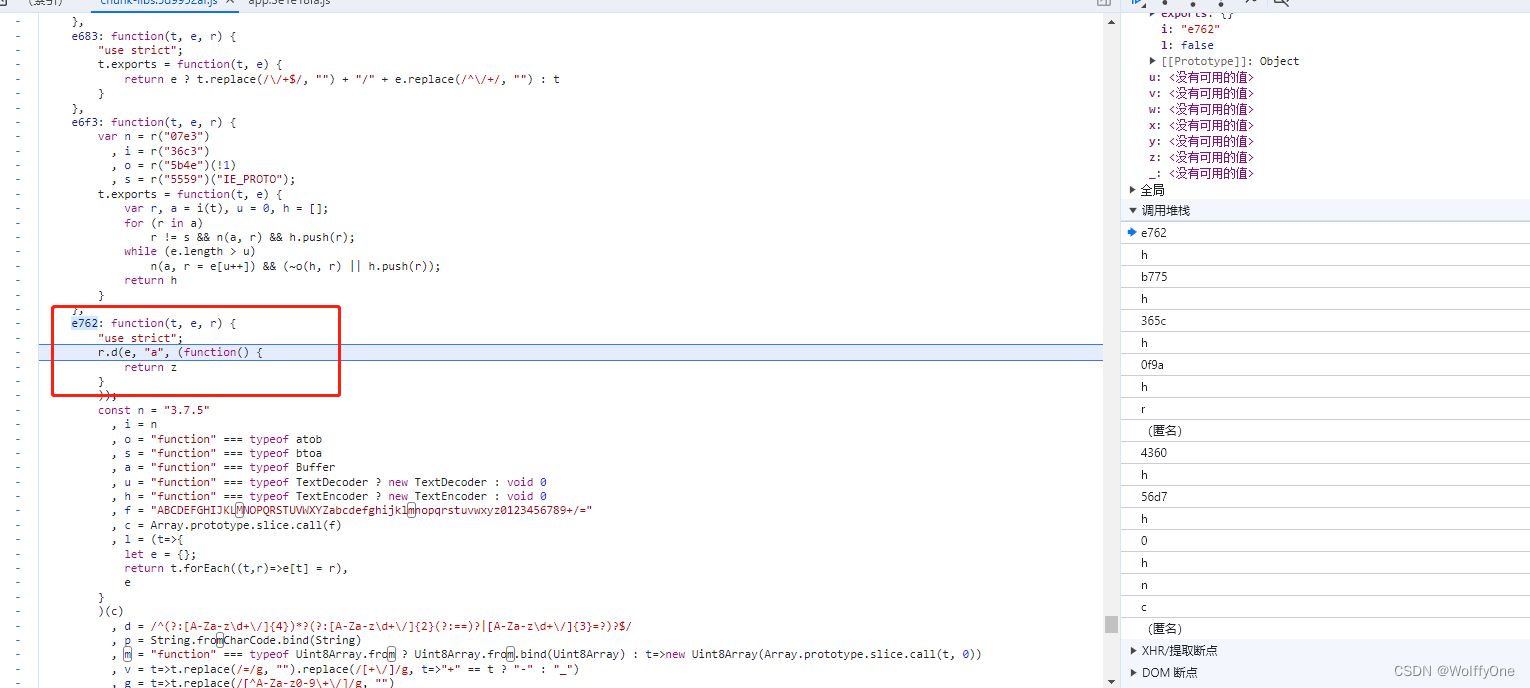
Task: Click the 'return h' code line
Action: (150, 280)
